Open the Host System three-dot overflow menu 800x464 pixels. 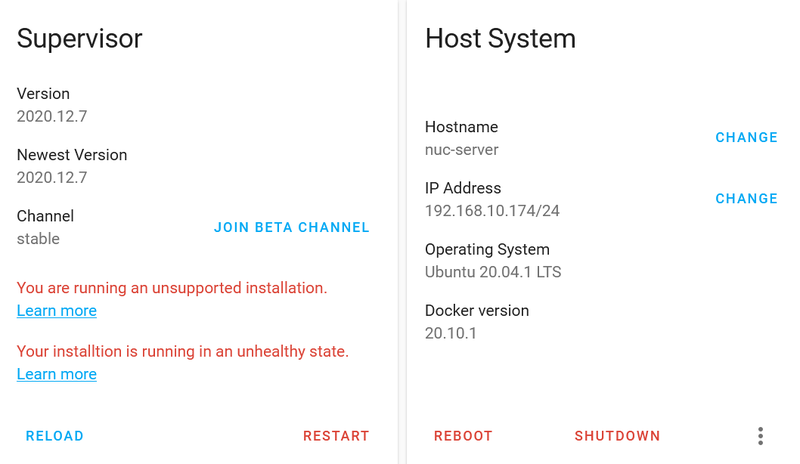click(x=760, y=436)
